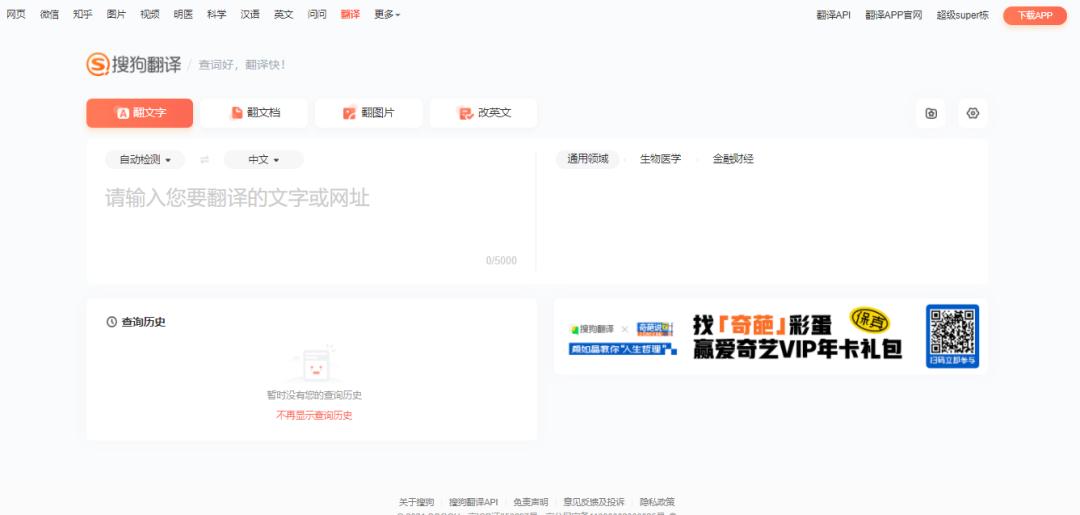Go to 微信 in top navigation
This screenshot has width=1080, height=515.
pyautogui.click(x=50, y=14)
